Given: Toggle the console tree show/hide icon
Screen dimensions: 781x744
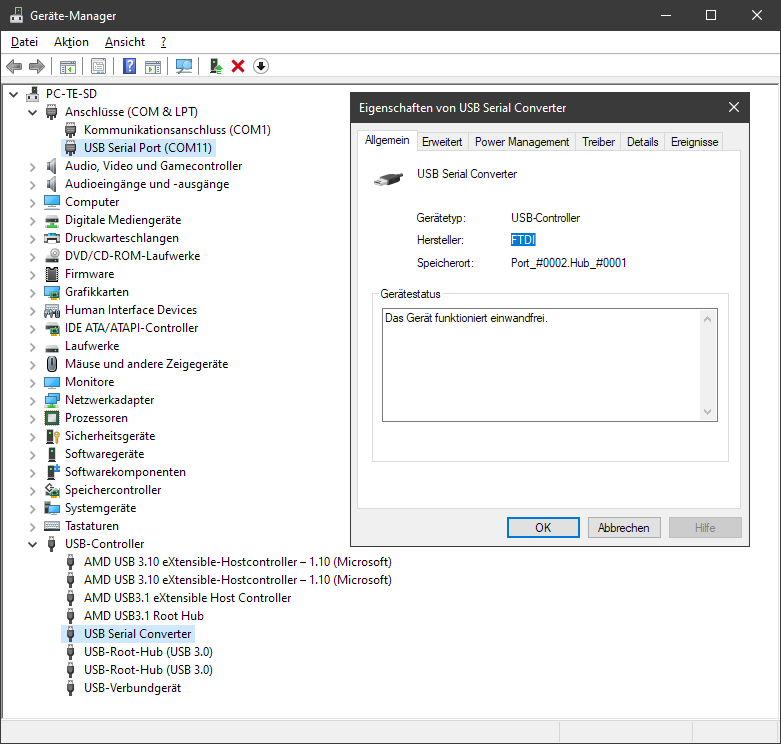Looking at the screenshot, I should click(x=68, y=66).
